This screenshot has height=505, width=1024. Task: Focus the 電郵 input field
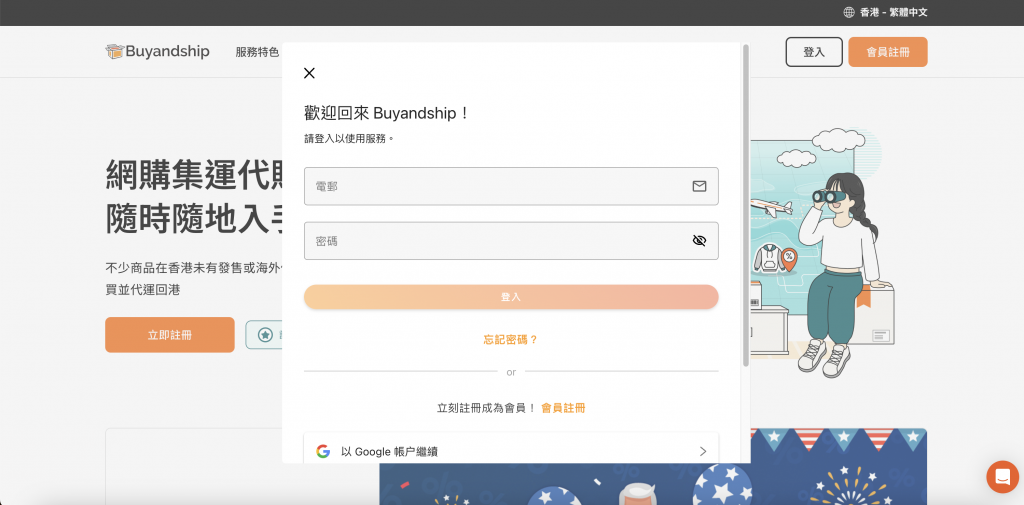pos(495,186)
